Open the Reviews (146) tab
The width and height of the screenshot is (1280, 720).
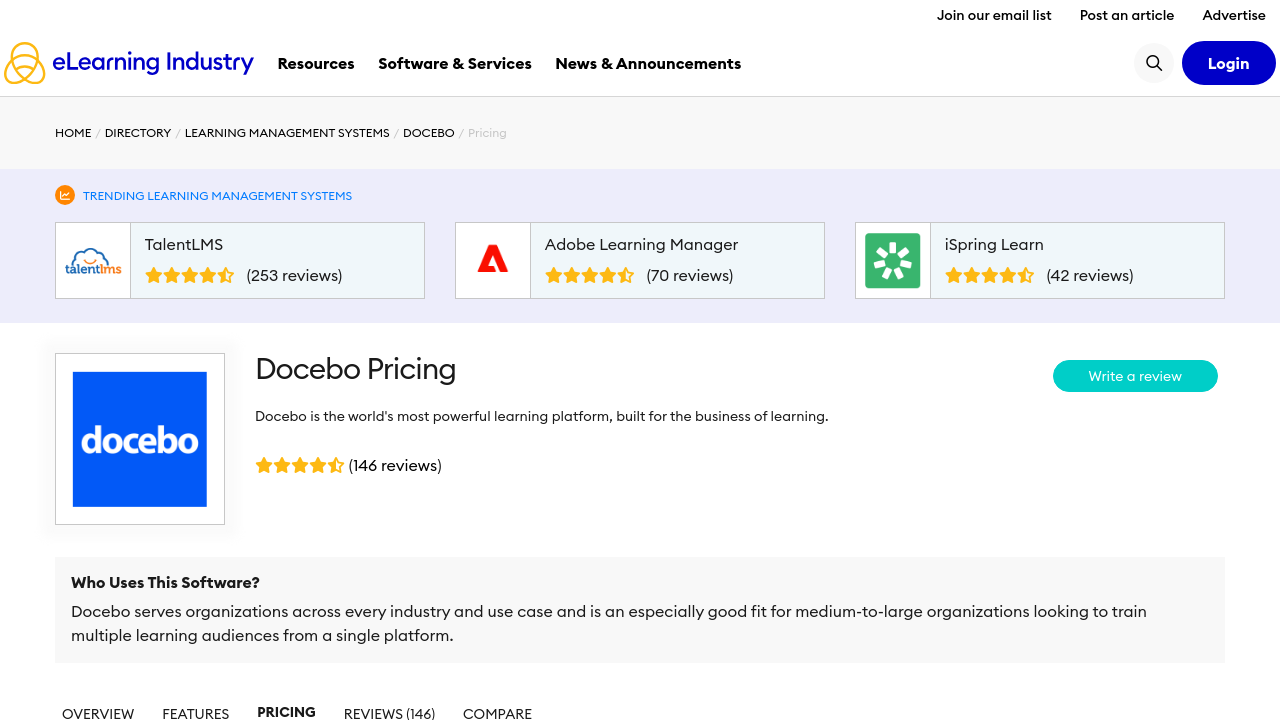tap(389, 713)
